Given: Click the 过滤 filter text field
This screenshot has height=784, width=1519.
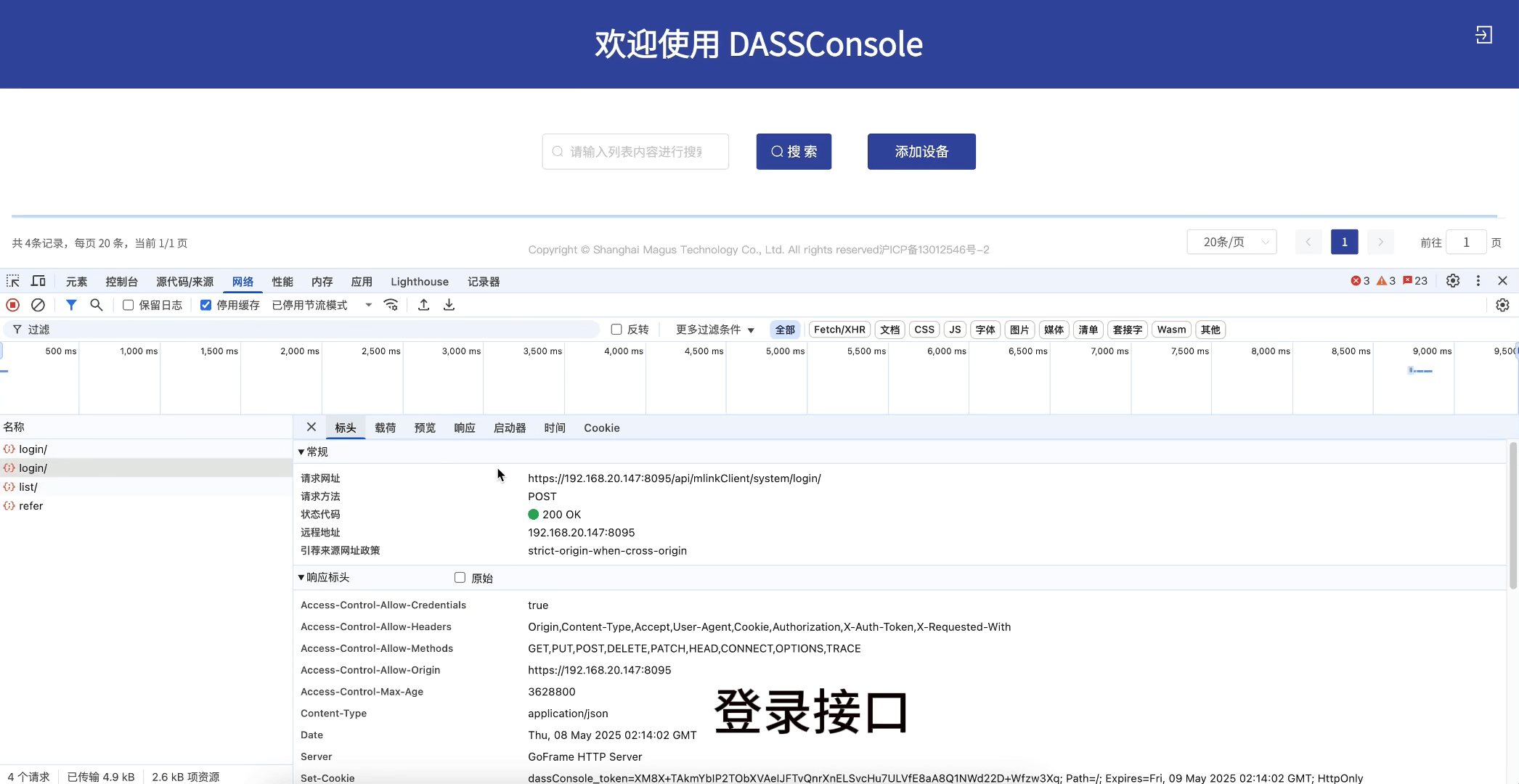Looking at the screenshot, I should 301,330.
